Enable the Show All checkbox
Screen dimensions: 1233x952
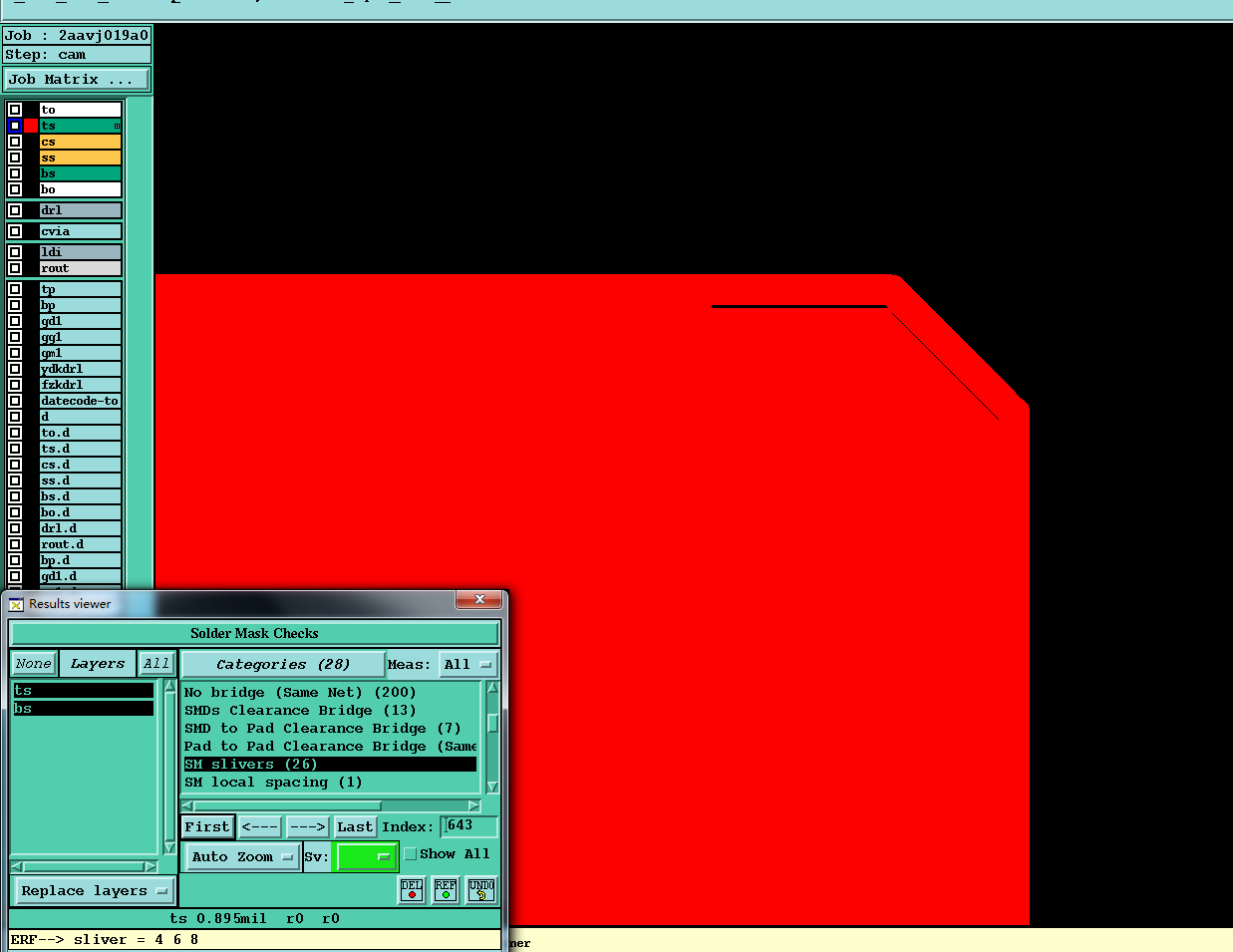click(410, 854)
